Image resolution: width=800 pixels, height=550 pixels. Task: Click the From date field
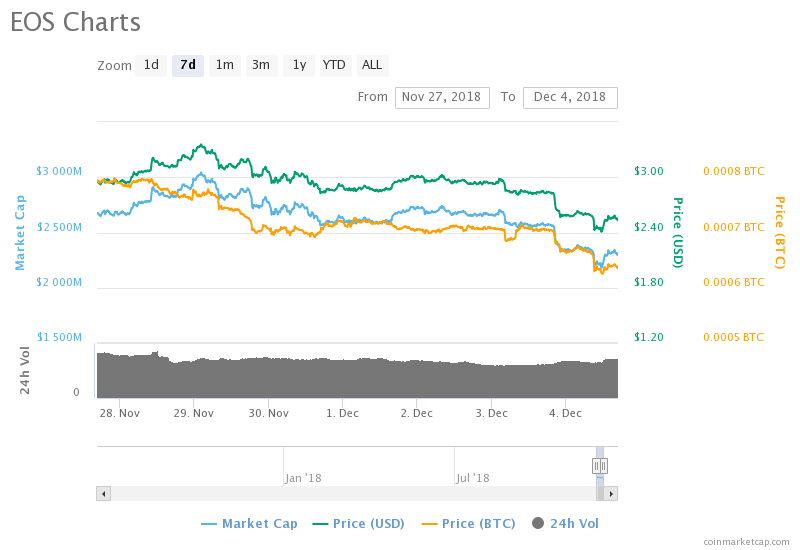tap(442, 97)
